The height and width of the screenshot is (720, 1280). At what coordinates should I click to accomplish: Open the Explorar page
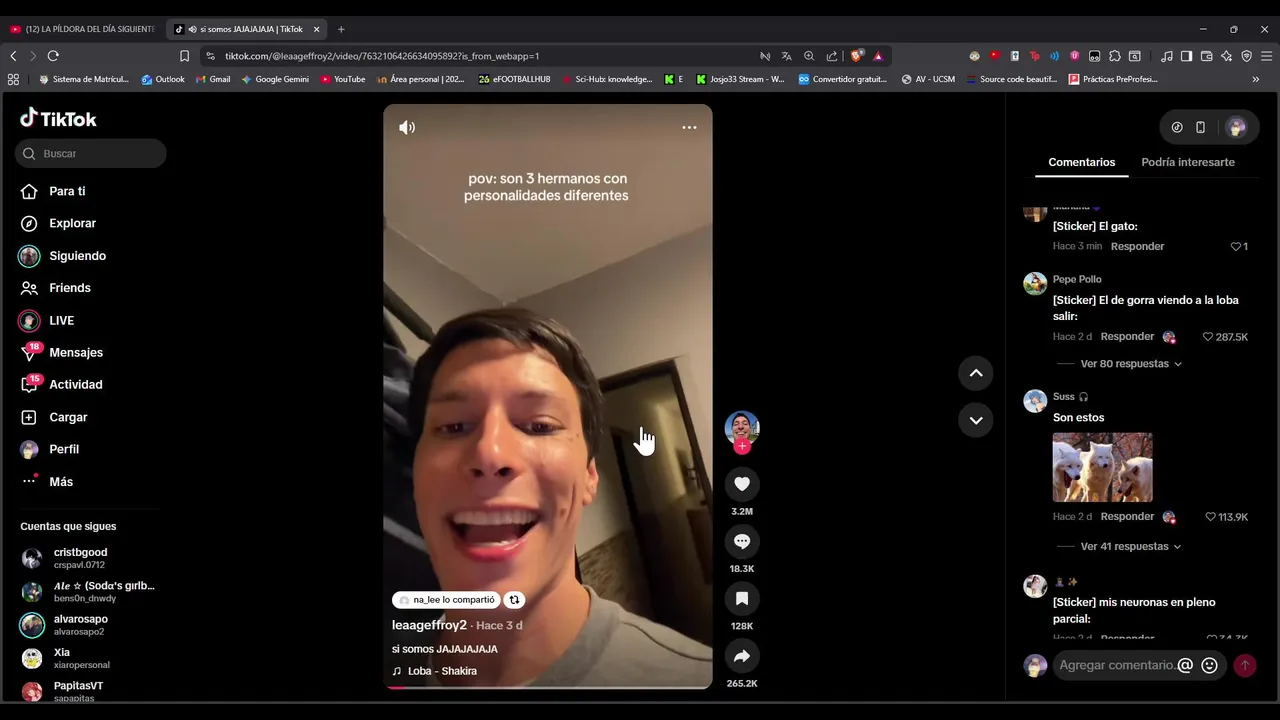click(x=59, y=223)
